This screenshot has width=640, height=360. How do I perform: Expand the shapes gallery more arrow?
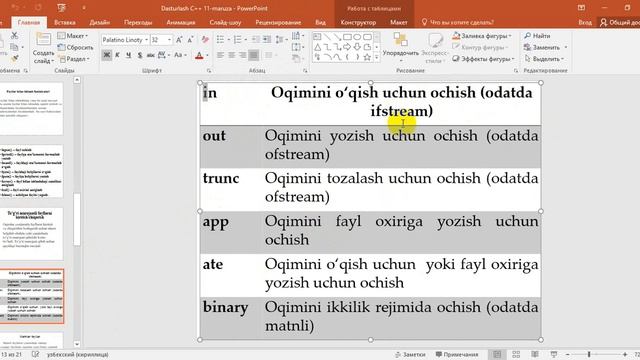376,58
